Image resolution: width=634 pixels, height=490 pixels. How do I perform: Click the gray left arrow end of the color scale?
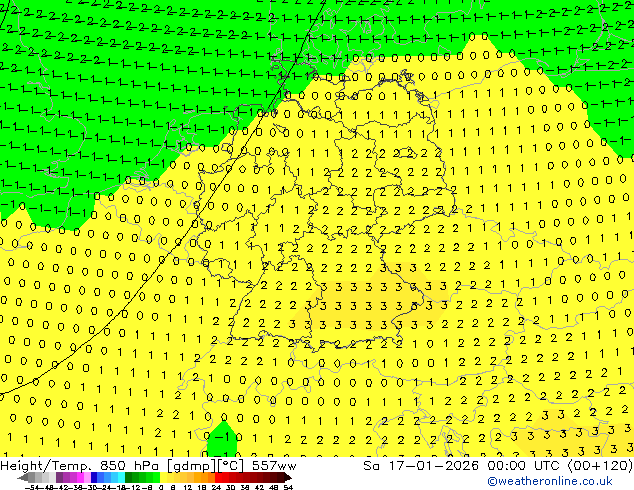[x=23, y=478]
